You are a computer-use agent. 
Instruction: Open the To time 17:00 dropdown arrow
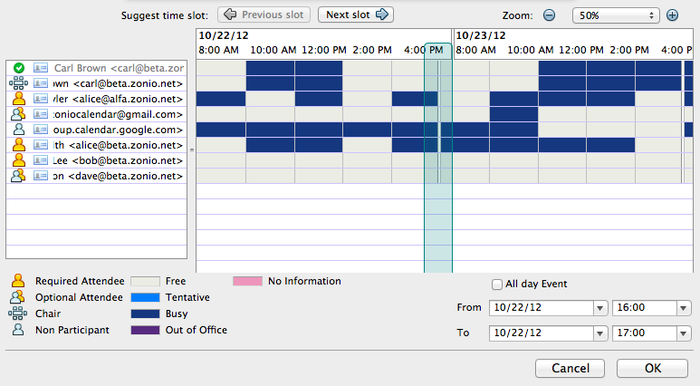[683, 333]
